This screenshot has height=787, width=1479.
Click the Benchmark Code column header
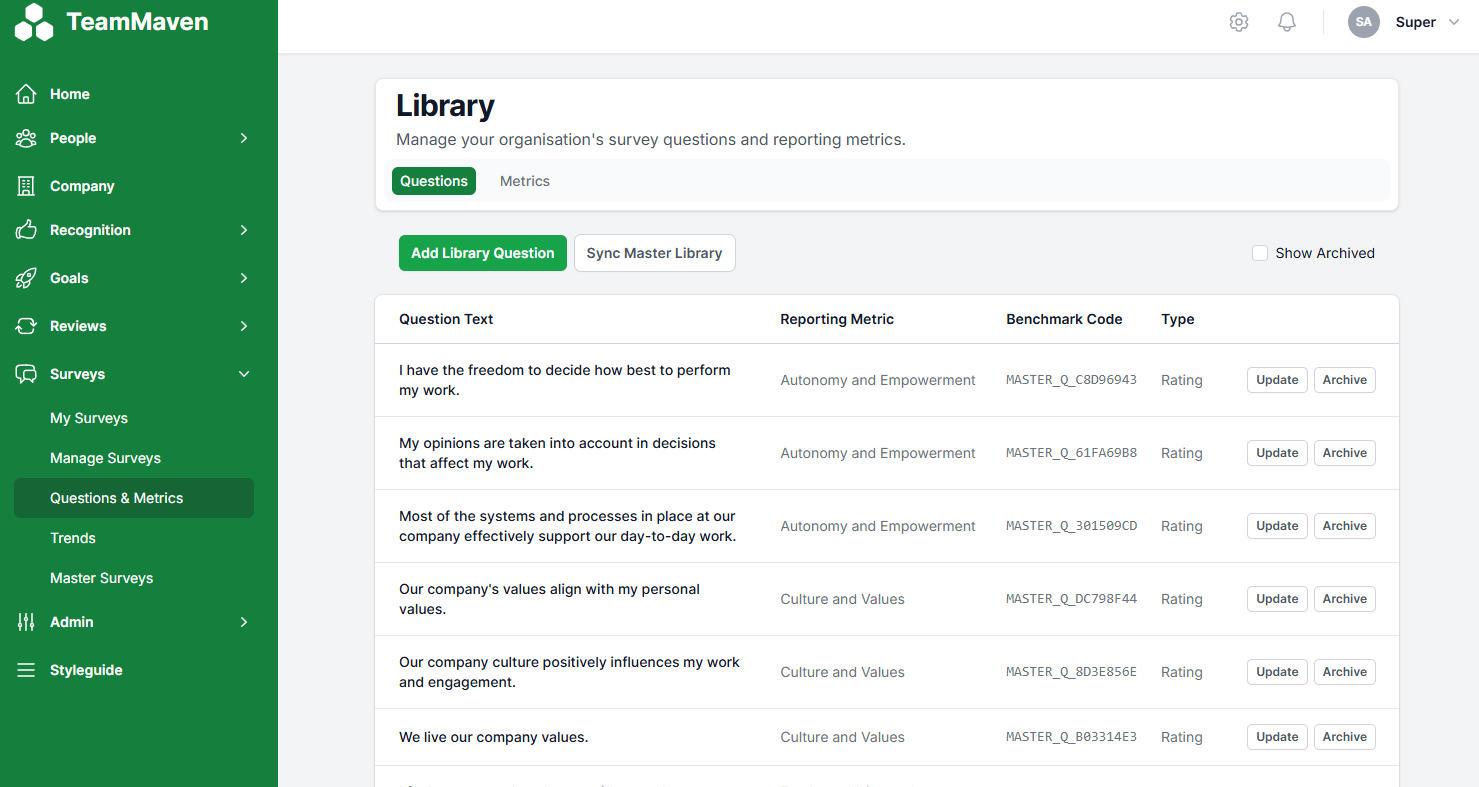coord(1064,319)
